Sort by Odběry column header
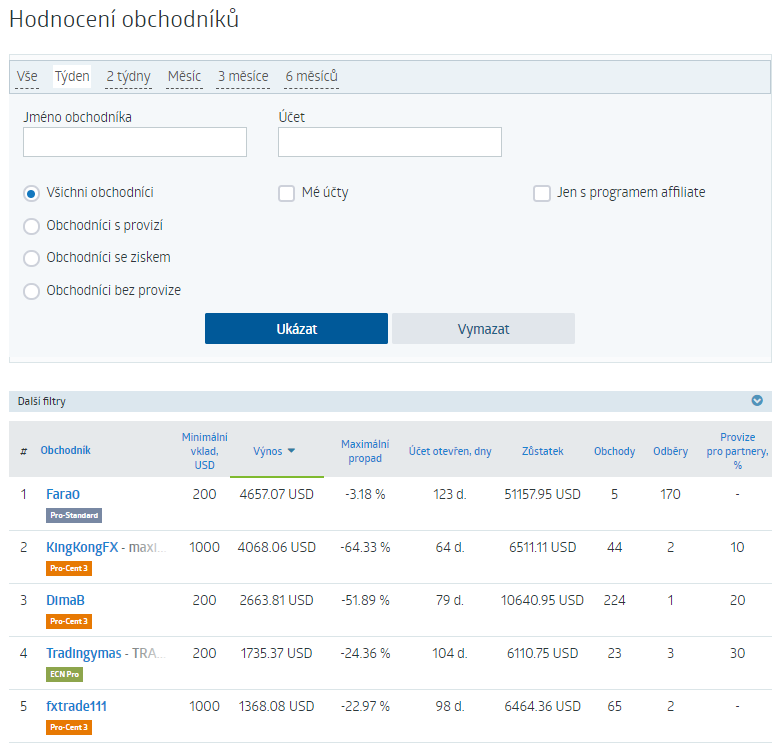This screenshot has width=782, height=744. (x=670, y=451)
